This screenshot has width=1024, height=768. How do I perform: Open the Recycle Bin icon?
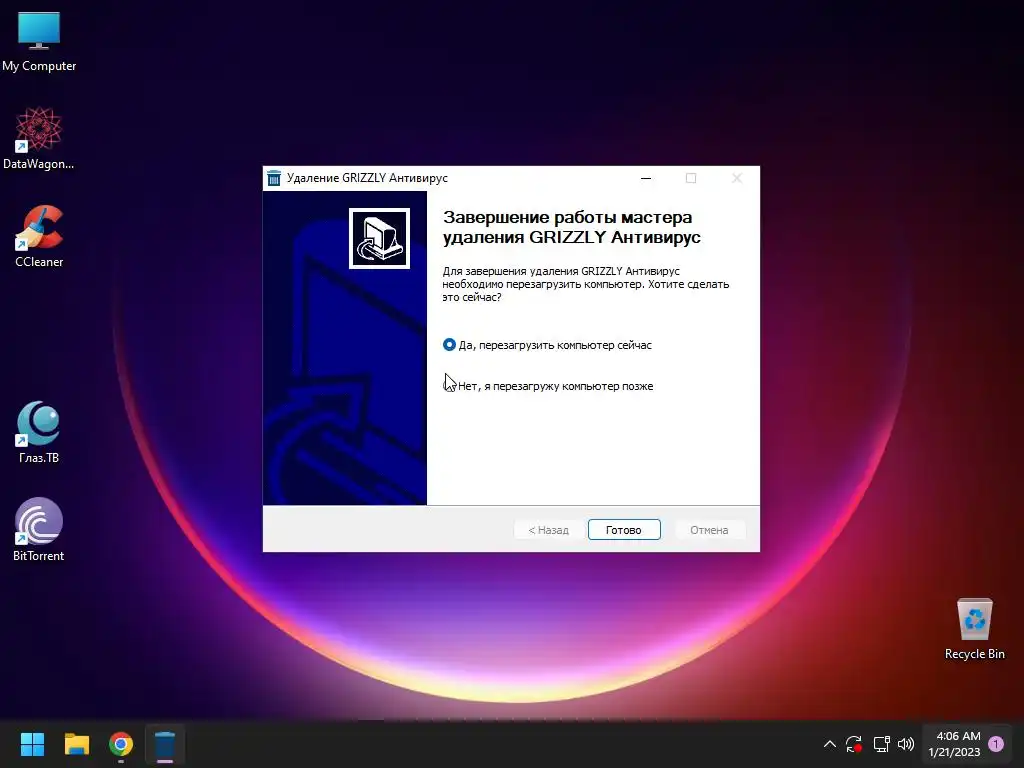tap(974, 628)
